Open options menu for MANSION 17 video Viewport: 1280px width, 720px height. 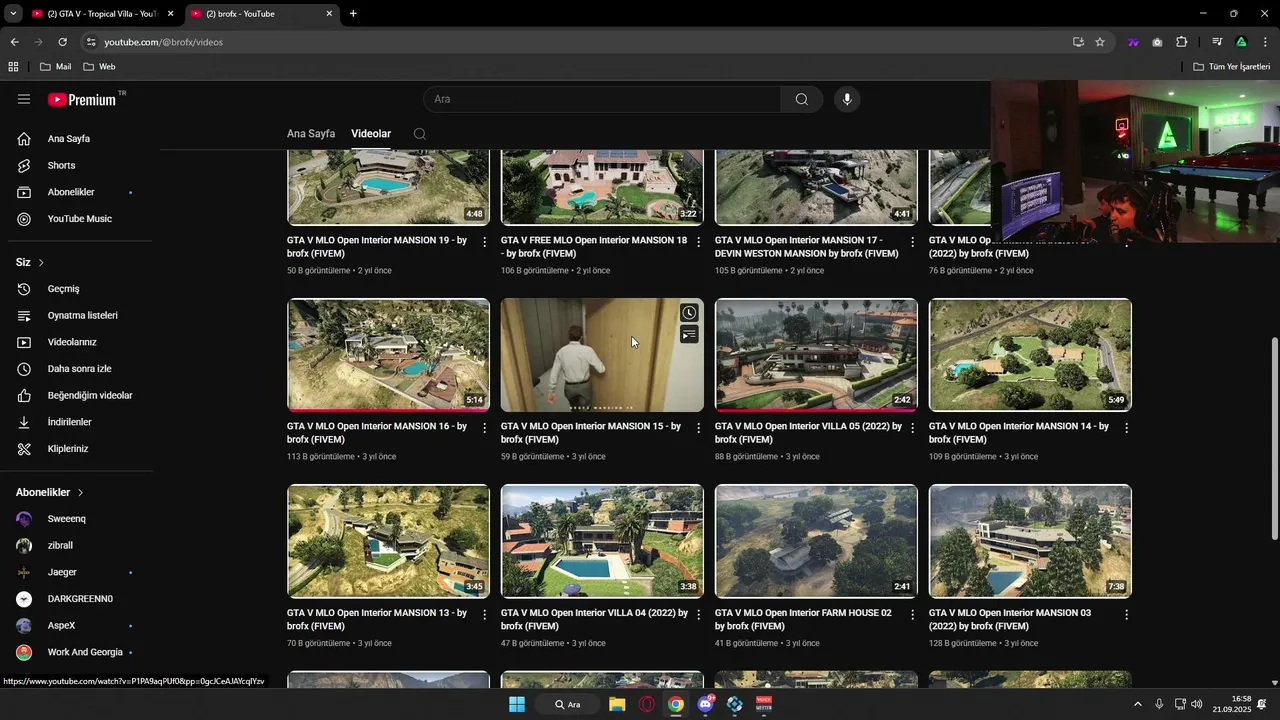[x=912, y=242]
